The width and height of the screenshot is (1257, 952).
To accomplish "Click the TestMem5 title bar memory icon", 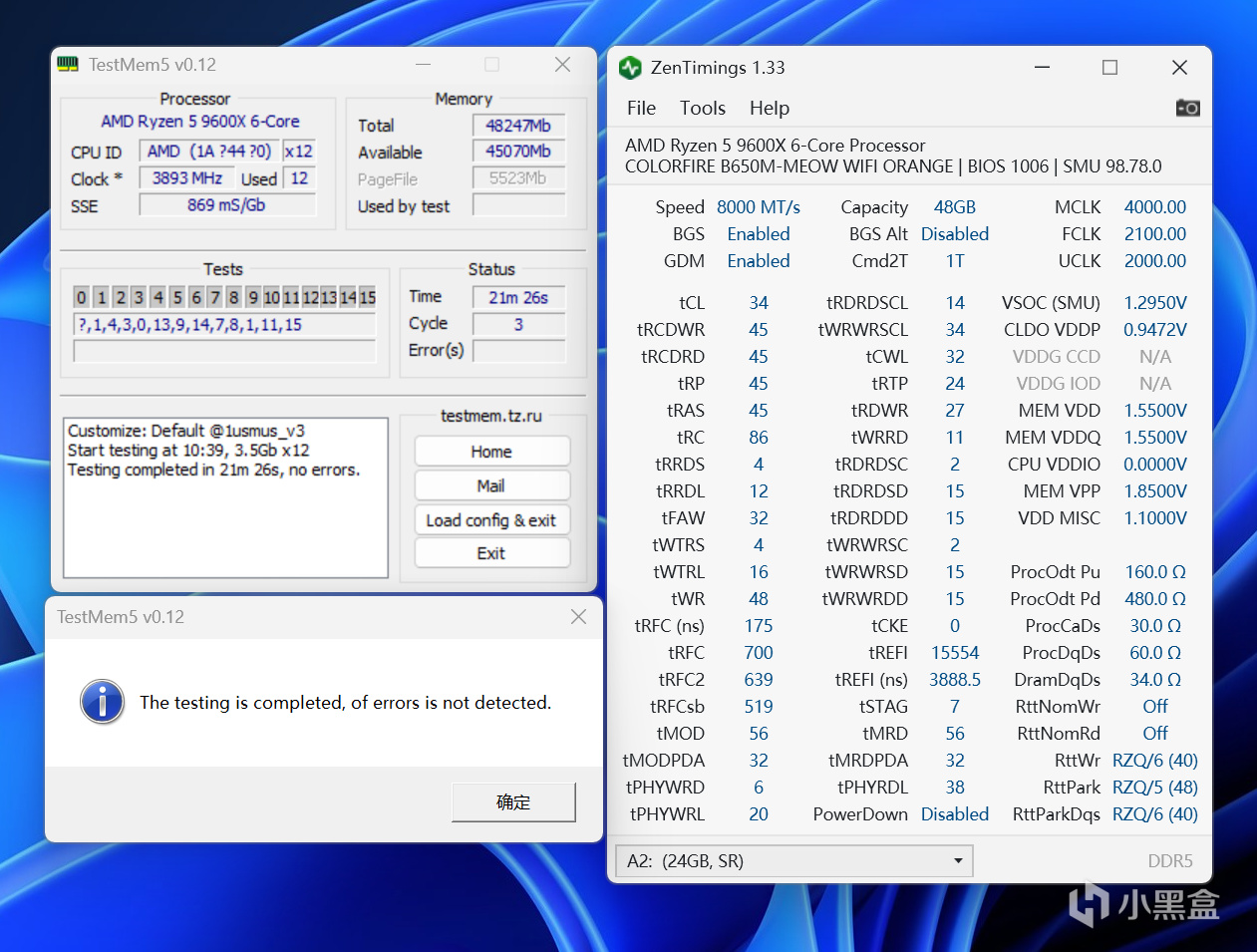I will pos(68,65).
